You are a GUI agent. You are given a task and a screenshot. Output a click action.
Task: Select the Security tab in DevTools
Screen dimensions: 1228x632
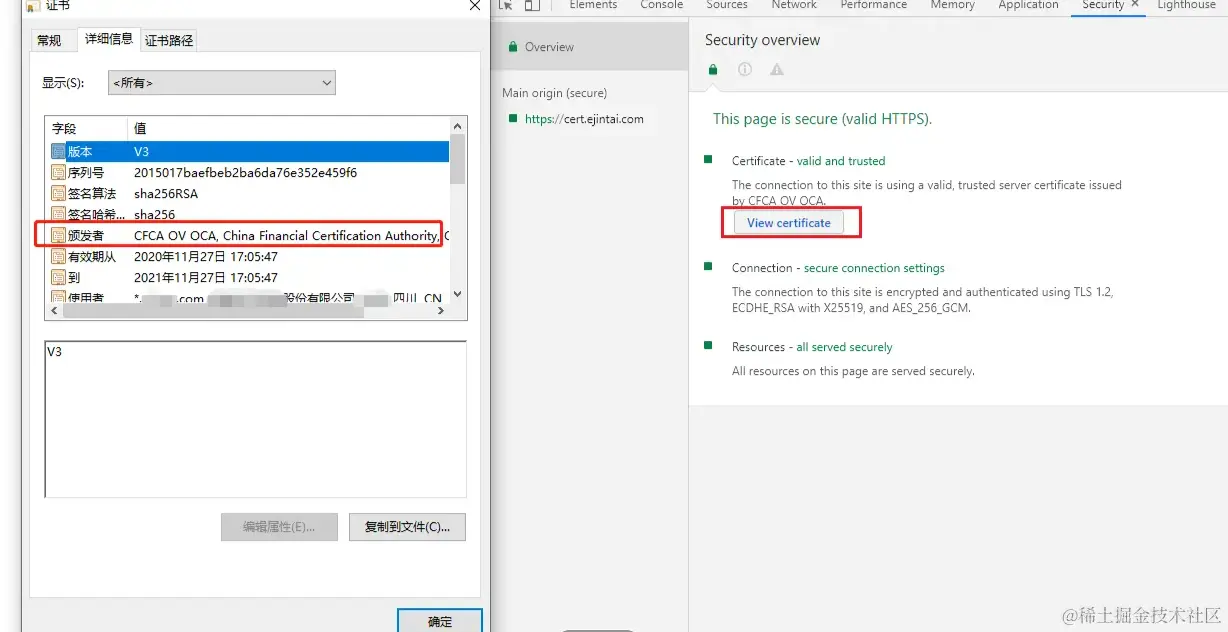click(x=1103, y=5)
